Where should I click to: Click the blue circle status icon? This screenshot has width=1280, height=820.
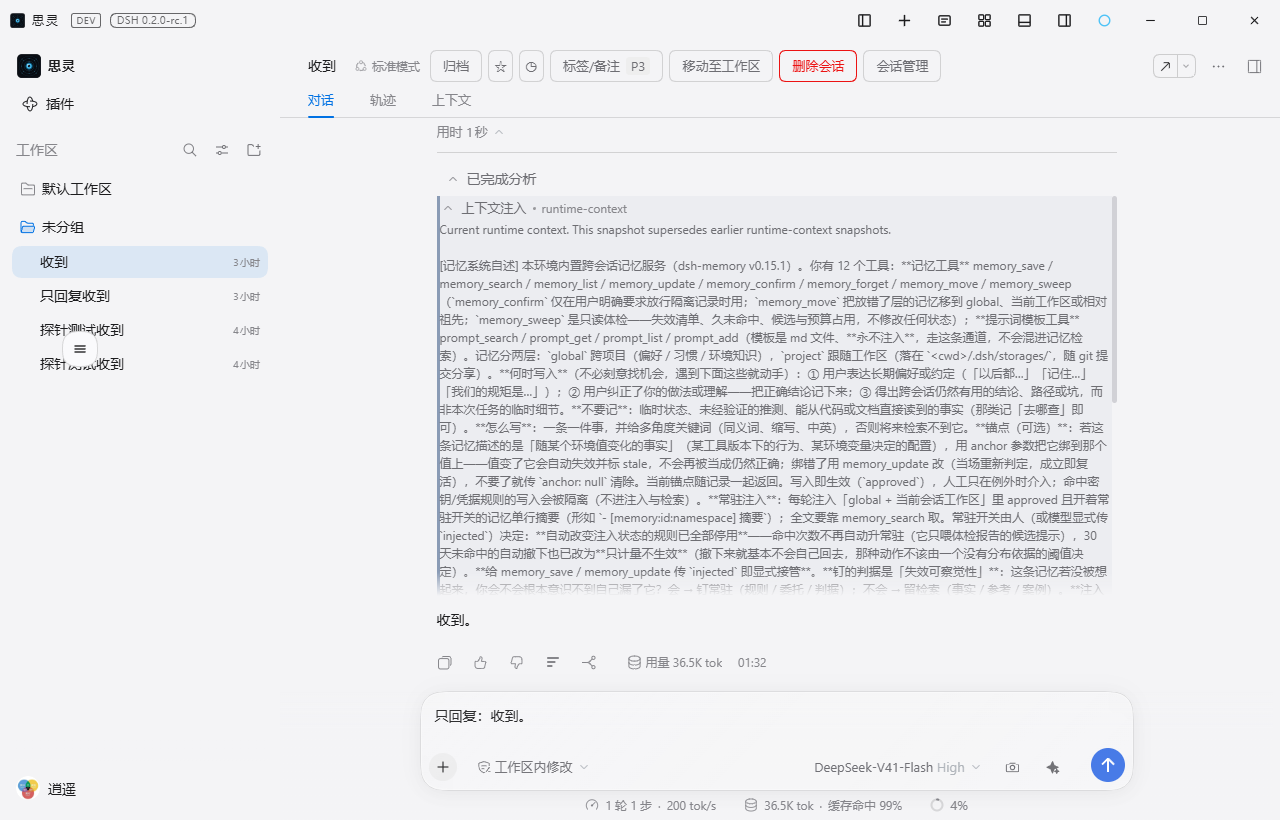(x=1104, y=20)
